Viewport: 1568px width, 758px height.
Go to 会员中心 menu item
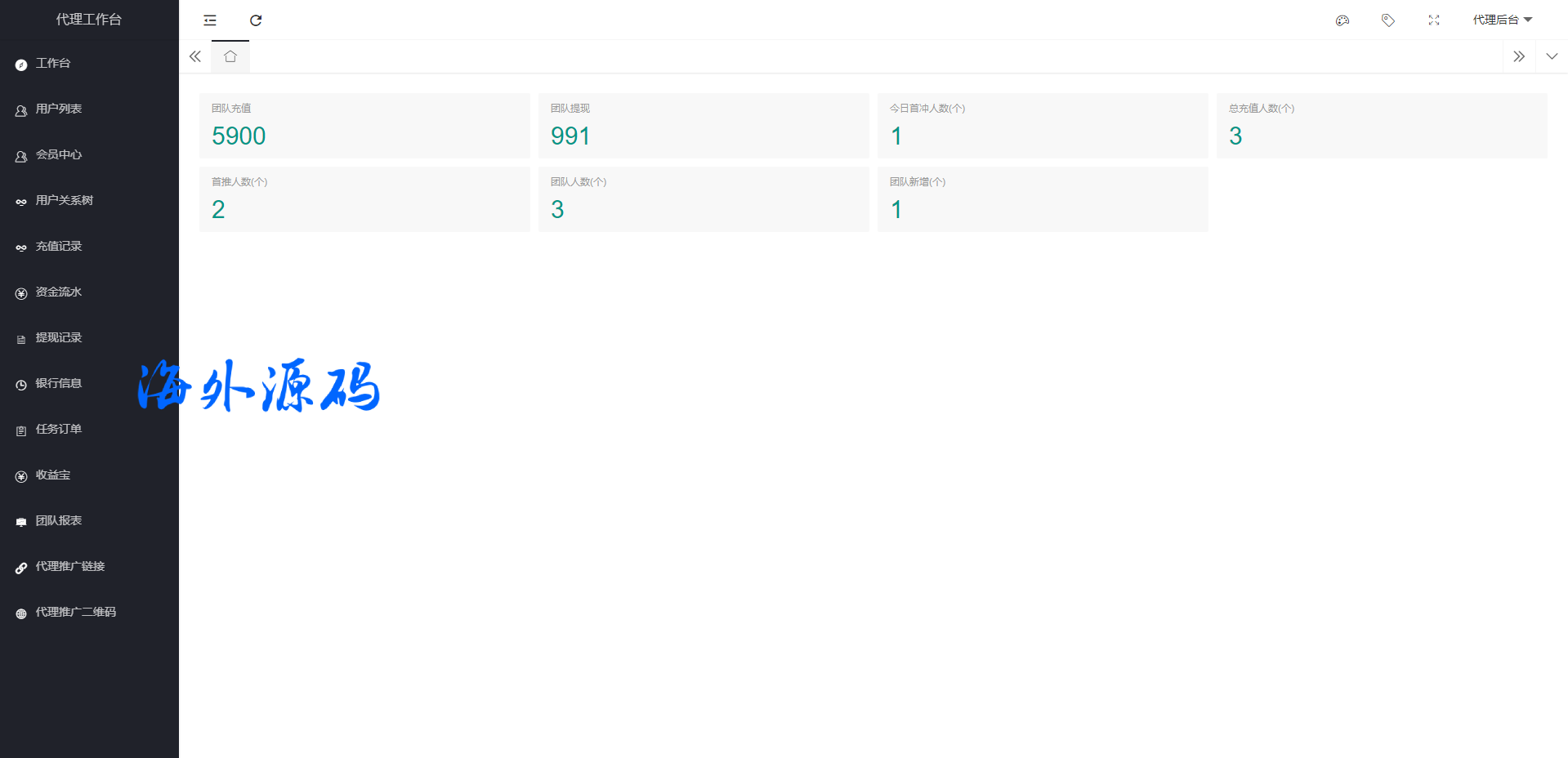pyautogui.click(x=58, y=155)
